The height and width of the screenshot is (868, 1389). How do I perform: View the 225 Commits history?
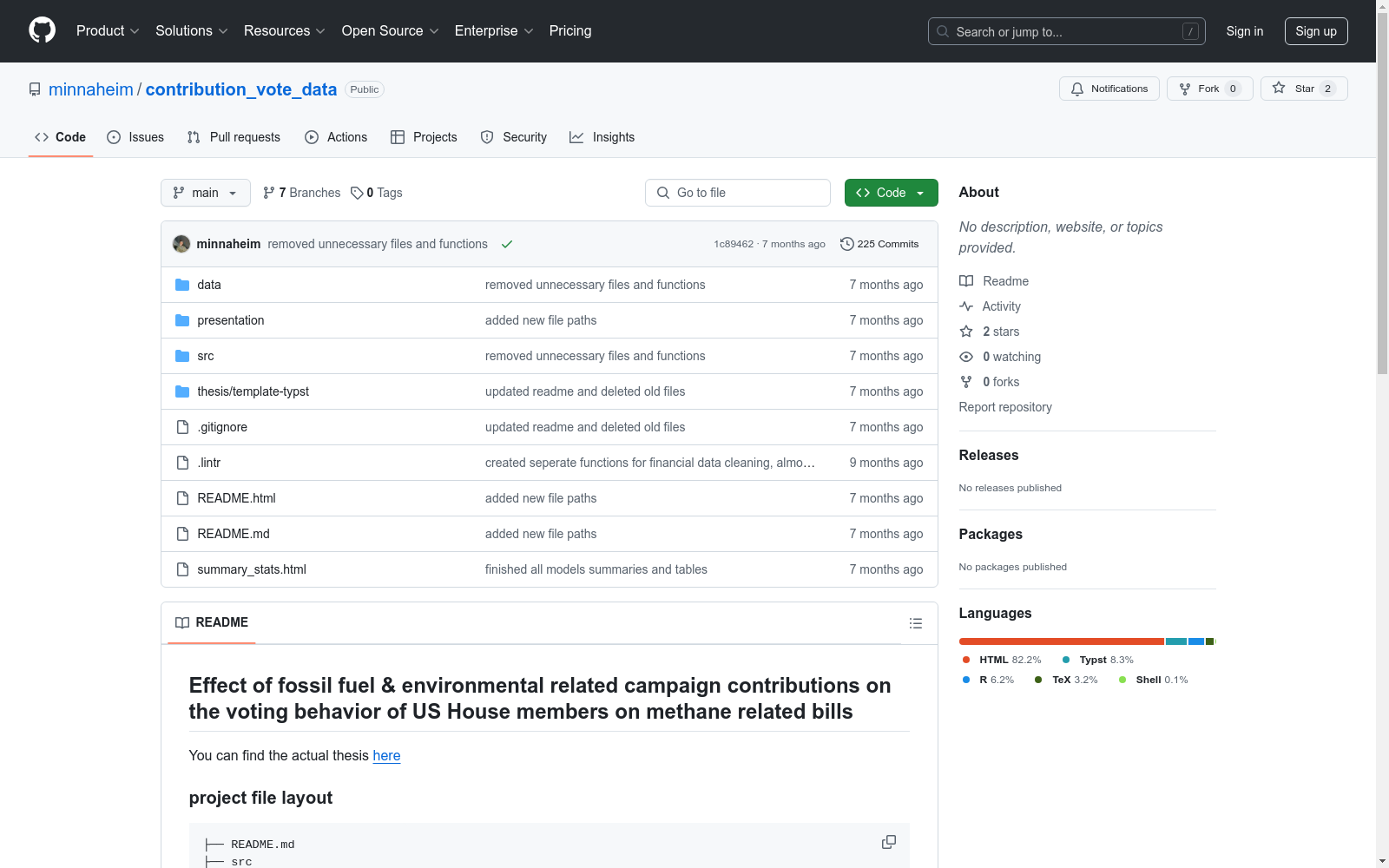point(879,244)
